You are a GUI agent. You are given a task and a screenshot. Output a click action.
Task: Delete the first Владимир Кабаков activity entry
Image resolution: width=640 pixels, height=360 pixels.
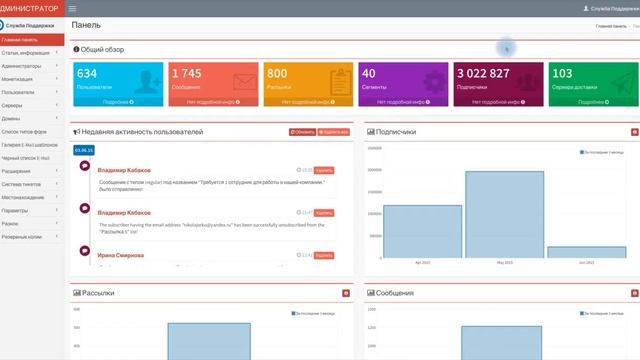click(324, 170)
